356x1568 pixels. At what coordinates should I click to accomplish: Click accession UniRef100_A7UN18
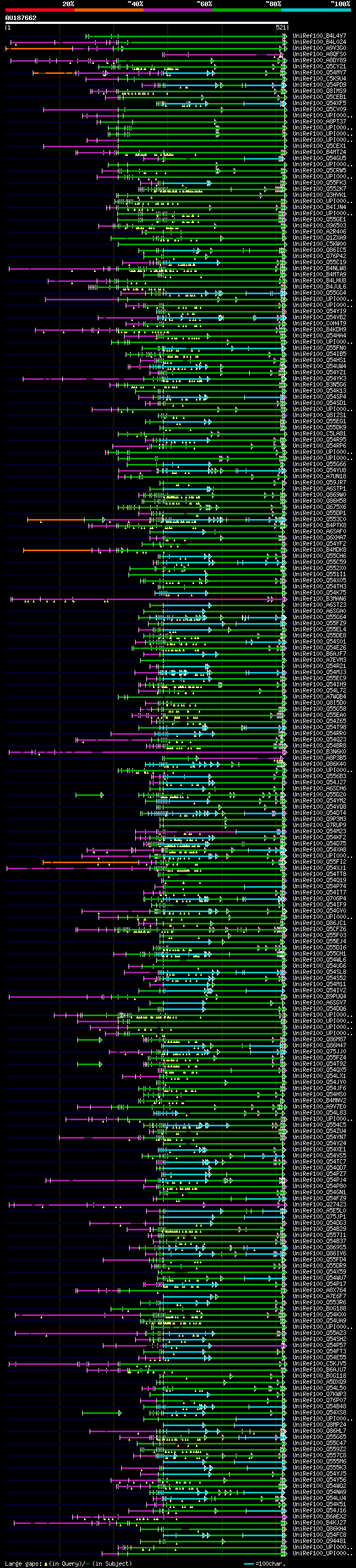tap(319, 476)
